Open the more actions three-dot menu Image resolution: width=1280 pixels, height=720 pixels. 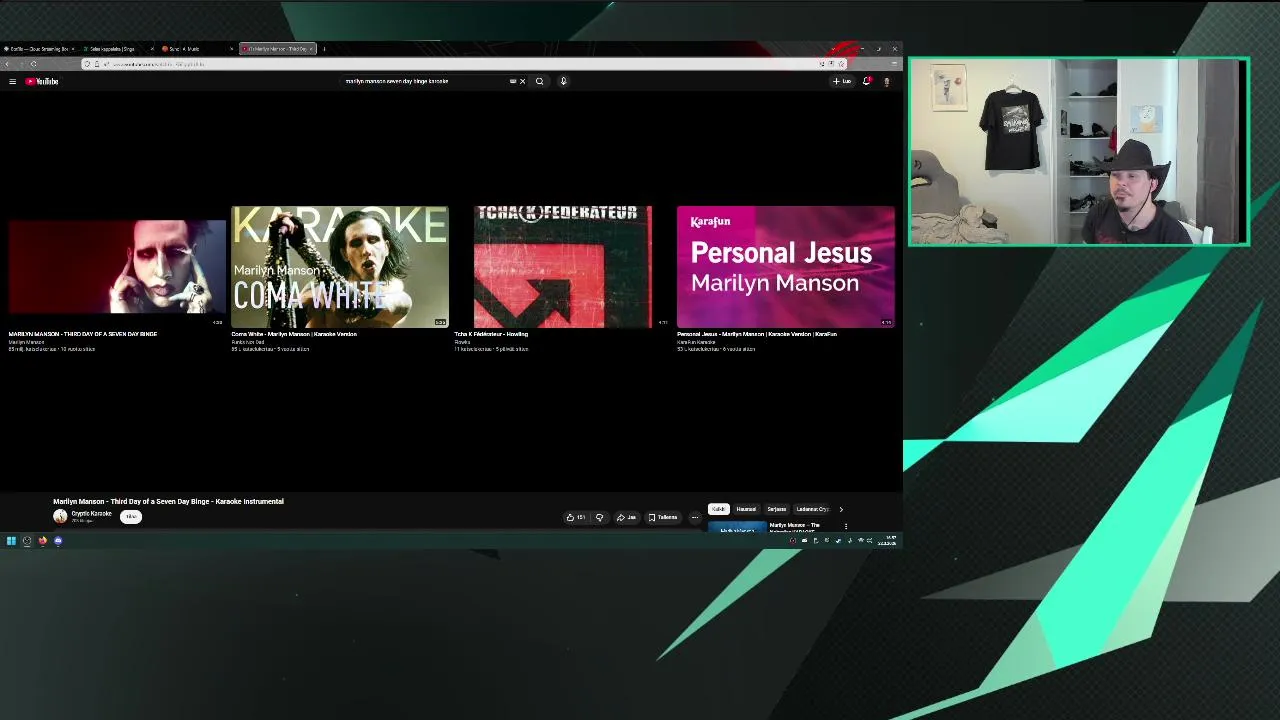point(695,517)
